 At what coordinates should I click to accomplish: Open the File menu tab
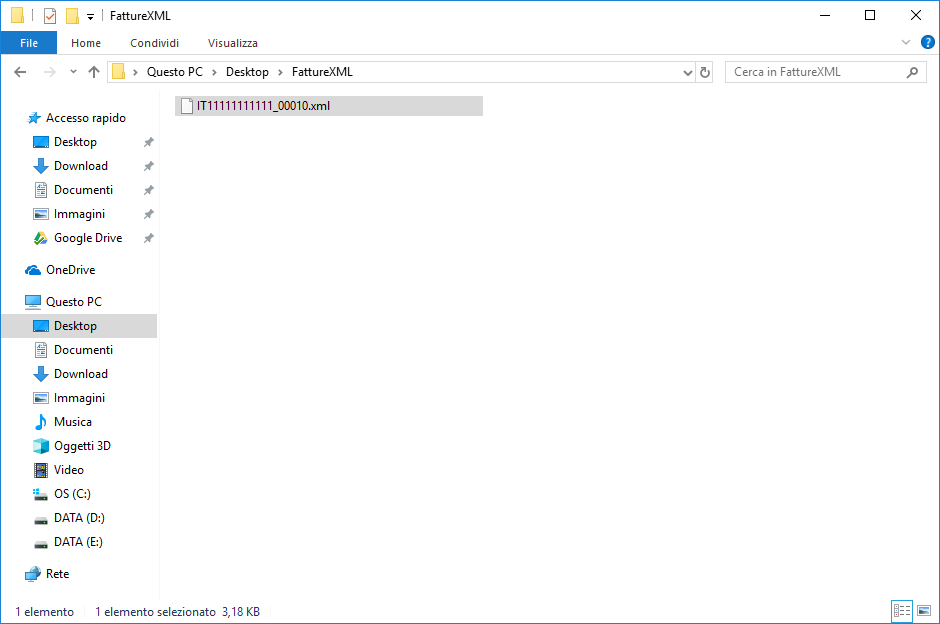pos(29,43)
